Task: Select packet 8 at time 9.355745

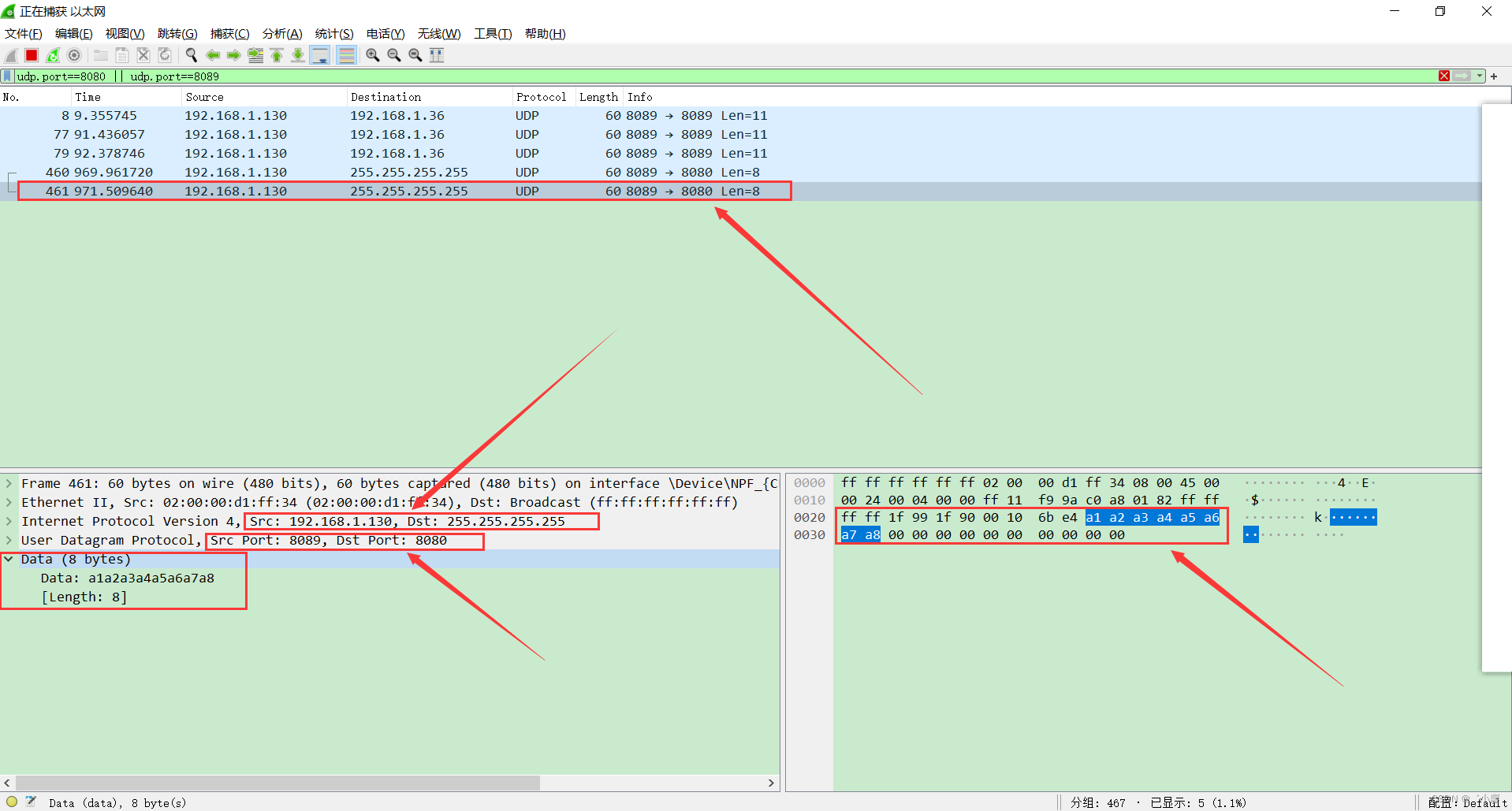Action: 740,116
